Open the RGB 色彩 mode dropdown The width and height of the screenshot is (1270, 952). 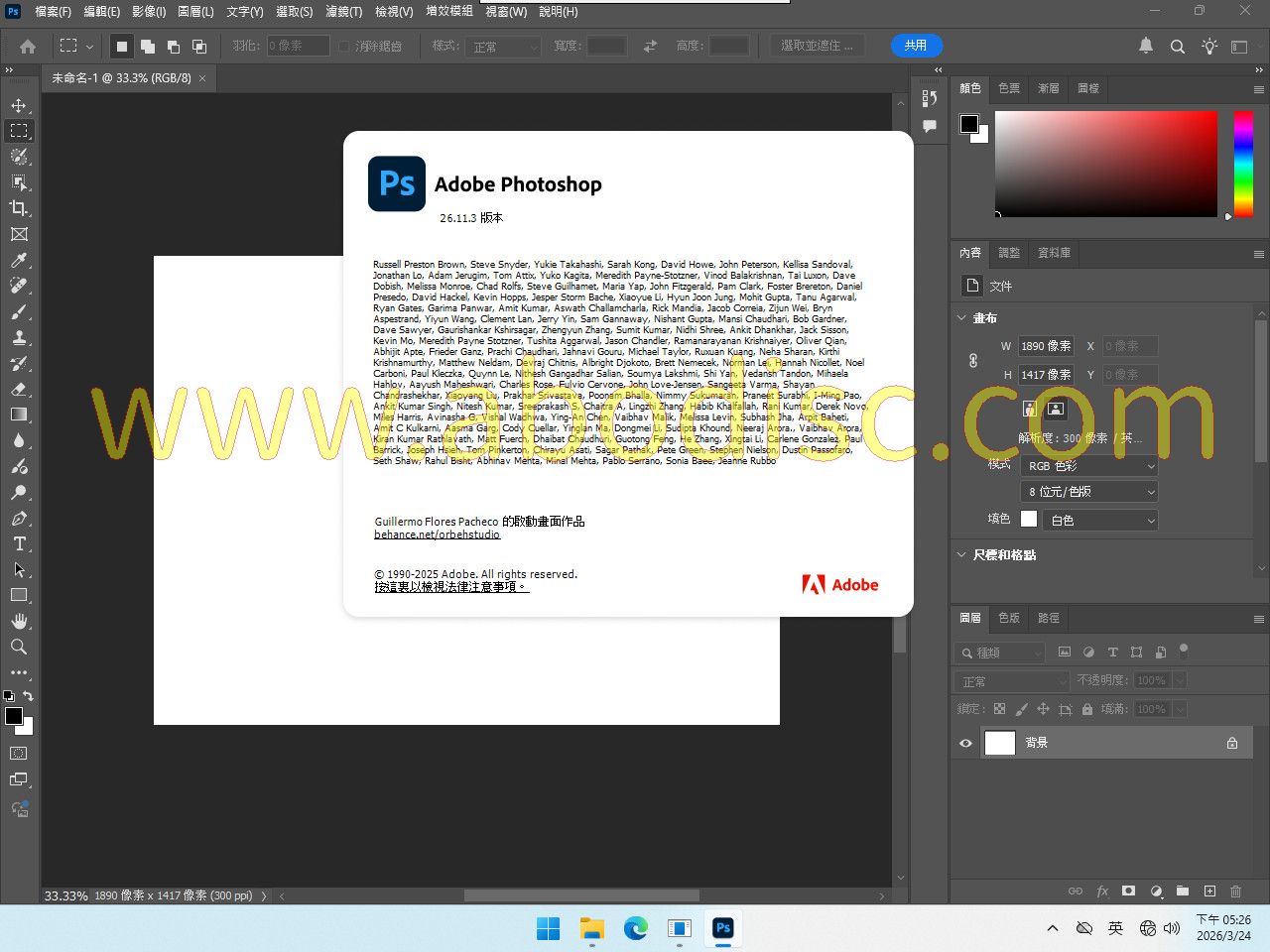1089,466
